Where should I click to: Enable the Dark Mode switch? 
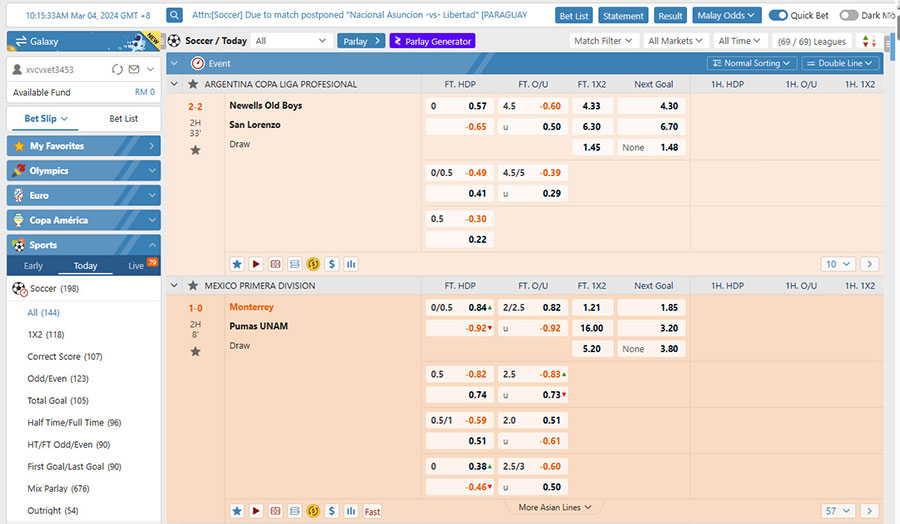point(848,16)
